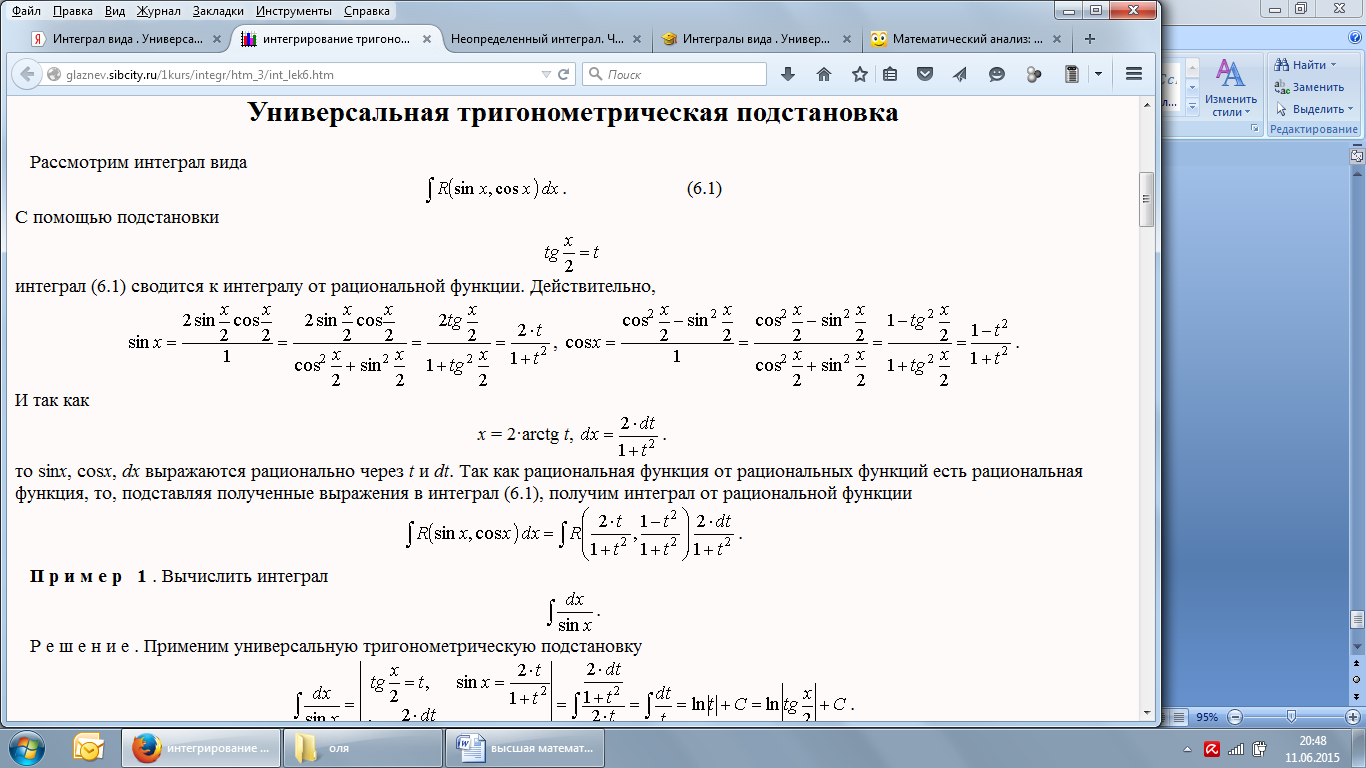The height and width of the screenshot is (768, 1366).
Task: Click browser scrollbar up arrow
Action: point(1147,106)
